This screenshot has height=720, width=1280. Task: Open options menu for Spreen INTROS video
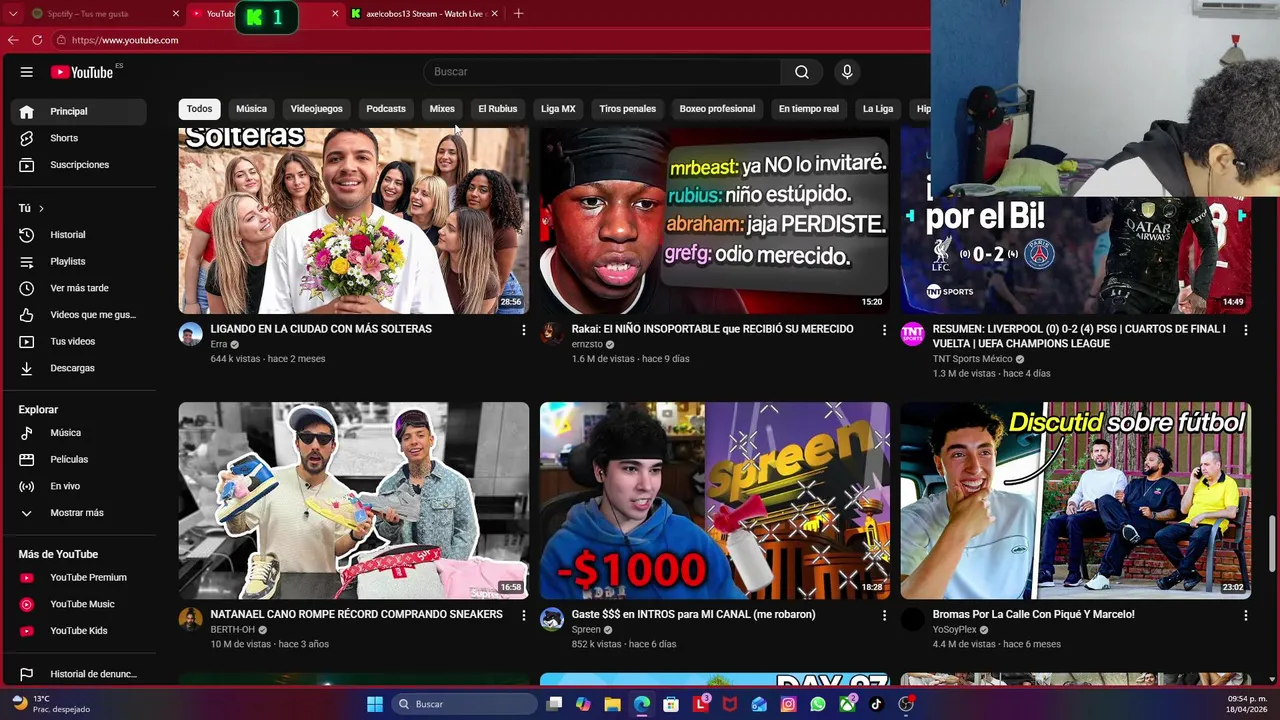coord(884,616)
